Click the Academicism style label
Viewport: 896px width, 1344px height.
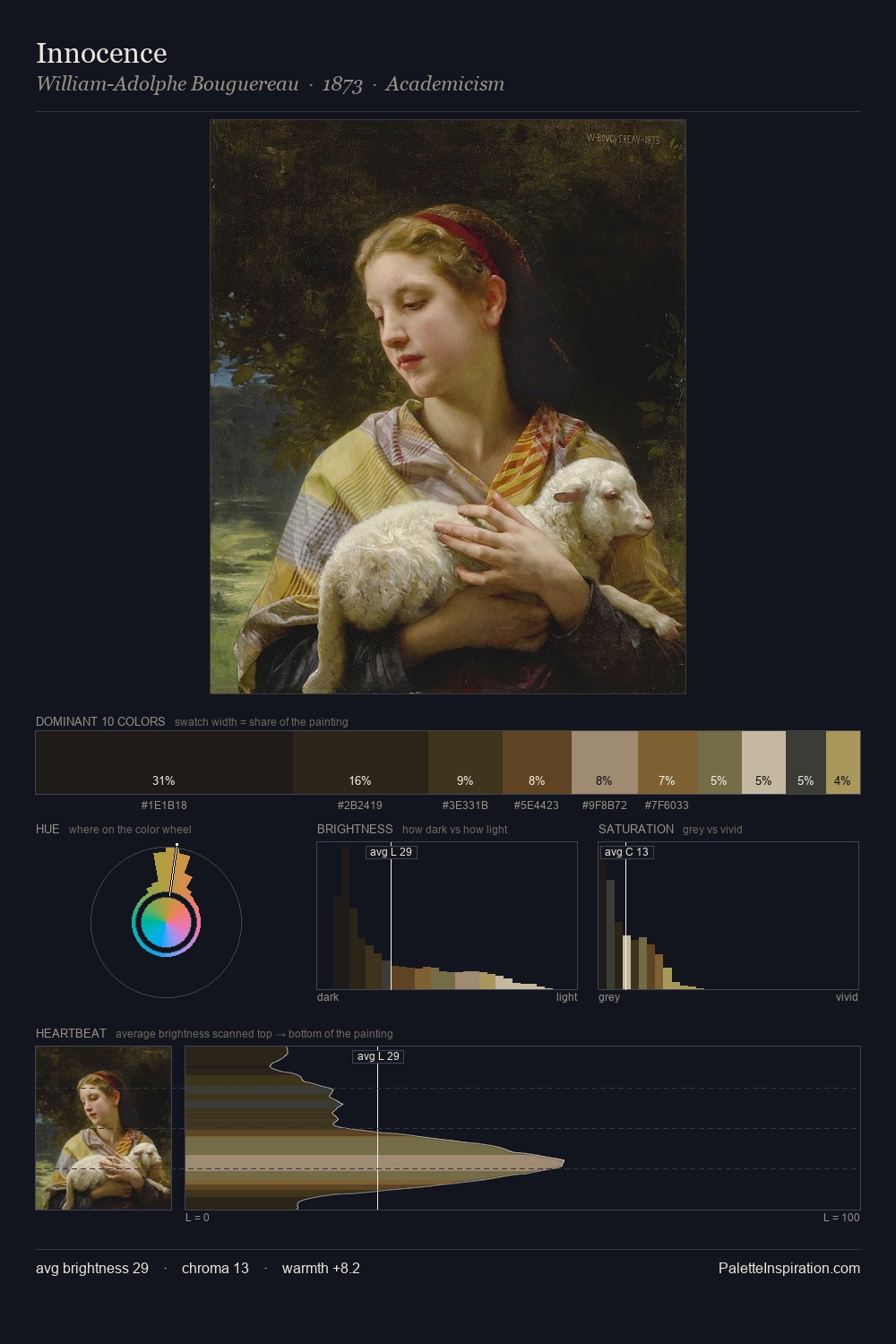445,84
